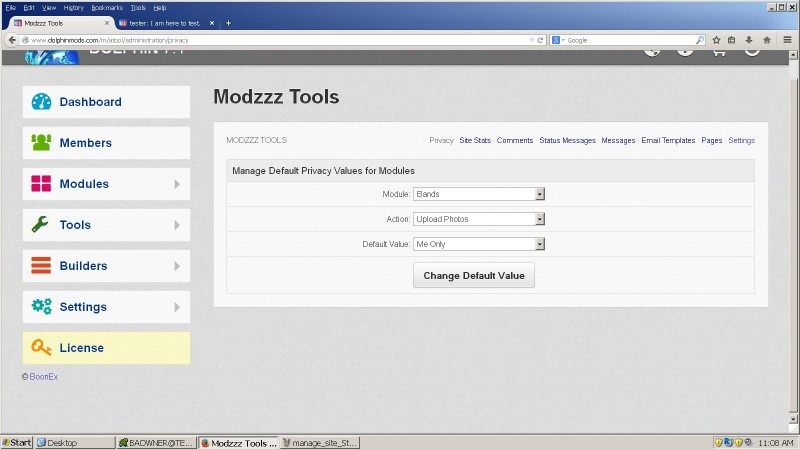Go back with the browser back arrow
This screenshot has height=450, width=800.
pyautogui.click(x=12, y=40)
